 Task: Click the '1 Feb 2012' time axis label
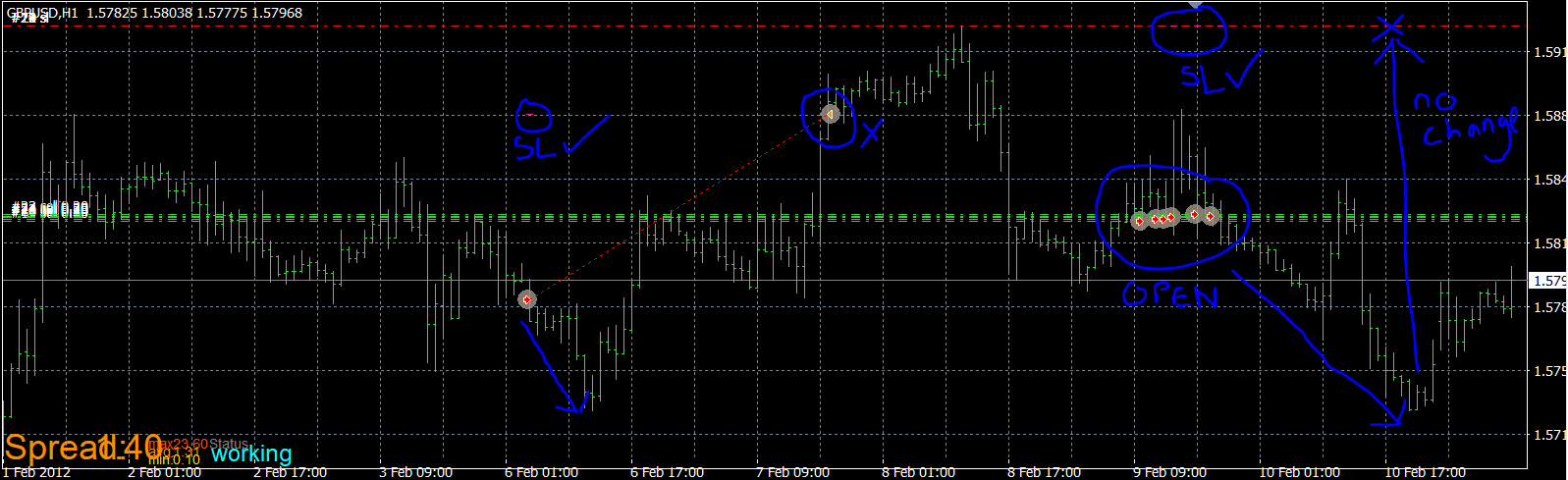tap(36, 472)
